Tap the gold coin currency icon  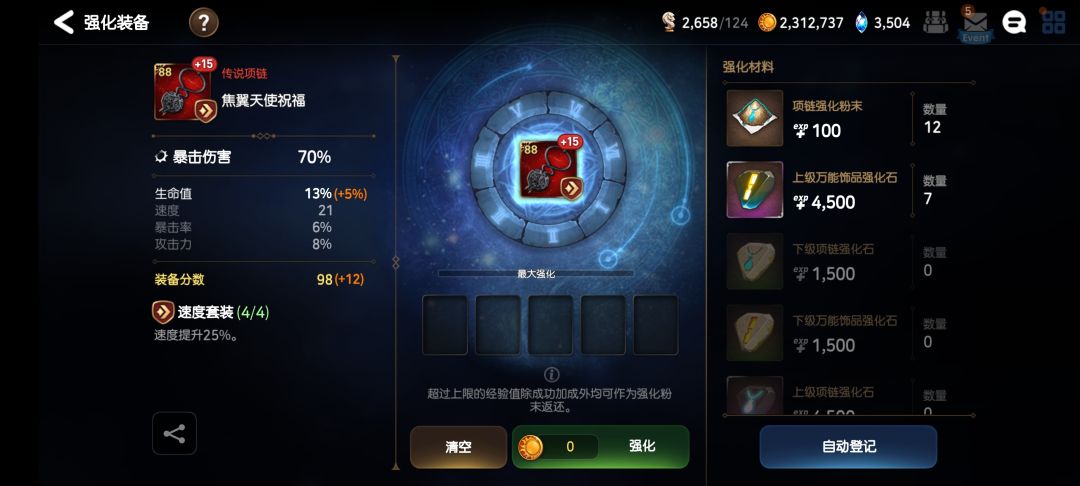[x=767, y=23]
